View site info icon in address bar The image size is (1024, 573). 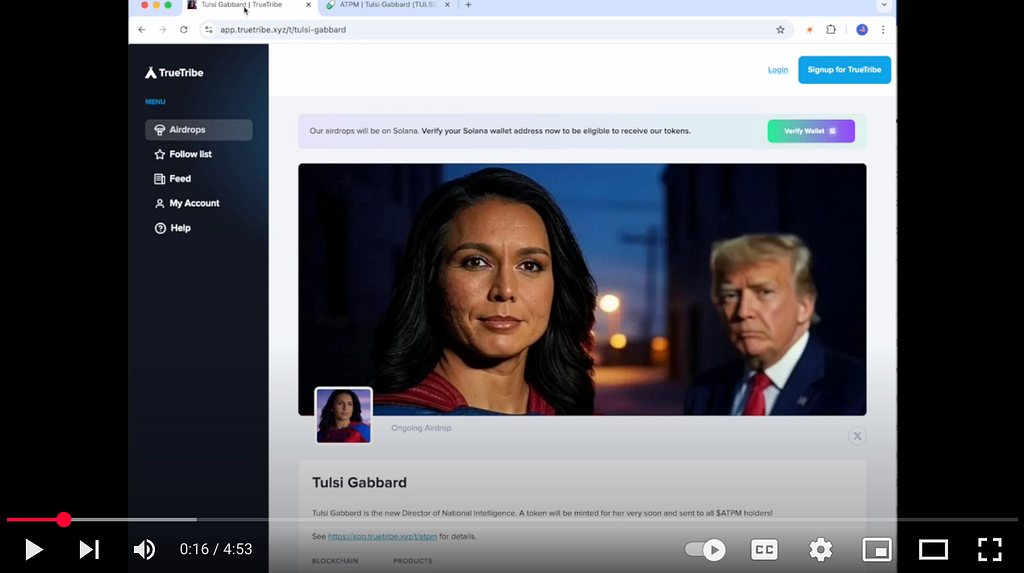[x=208, y=29]
